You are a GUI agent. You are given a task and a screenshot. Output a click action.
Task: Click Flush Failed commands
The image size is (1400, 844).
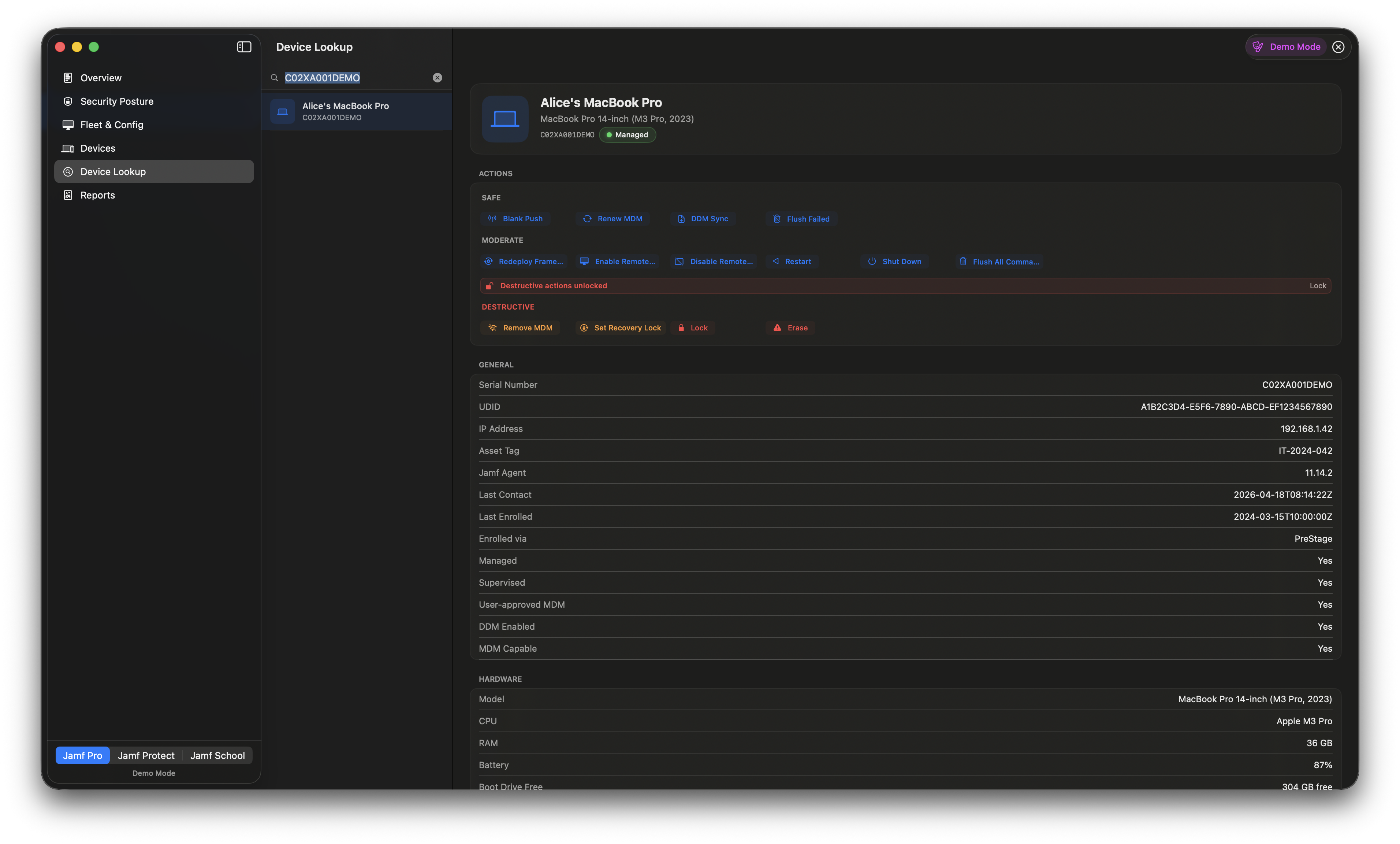[801, 219]
